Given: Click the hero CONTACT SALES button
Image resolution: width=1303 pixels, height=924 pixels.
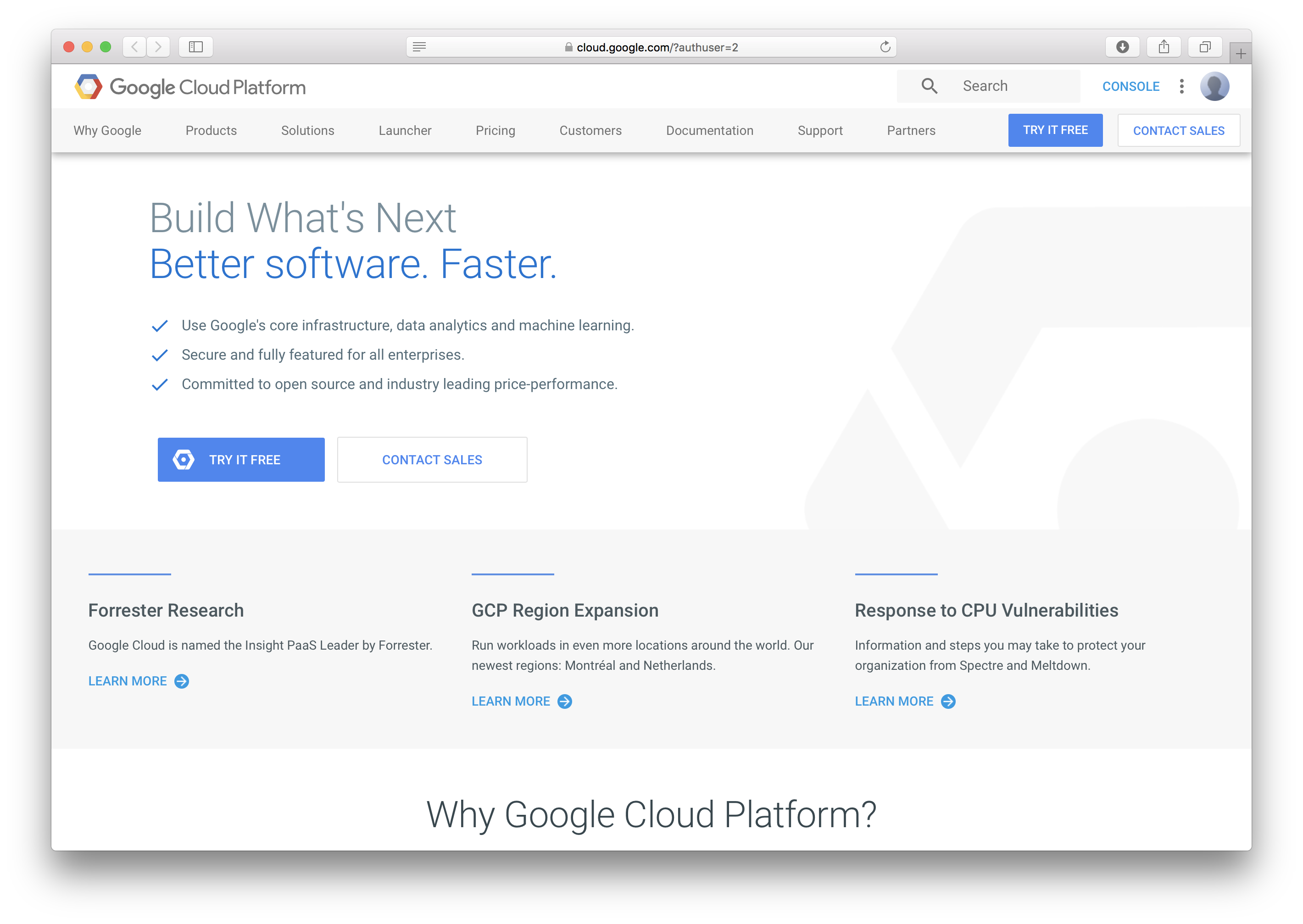Looking at the screenshot, I should click(432, 460).
